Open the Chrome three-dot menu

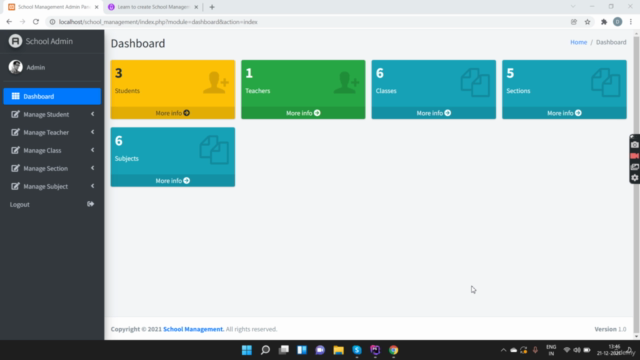click(631, 22)
